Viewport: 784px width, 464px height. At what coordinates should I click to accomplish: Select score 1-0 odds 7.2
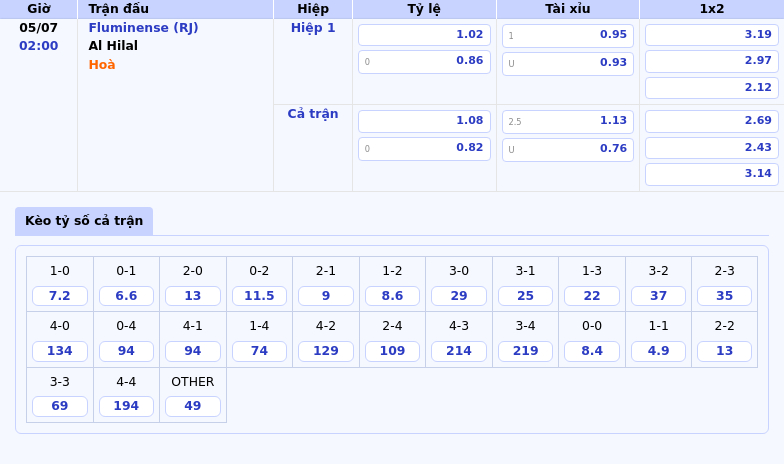(60, 296)
